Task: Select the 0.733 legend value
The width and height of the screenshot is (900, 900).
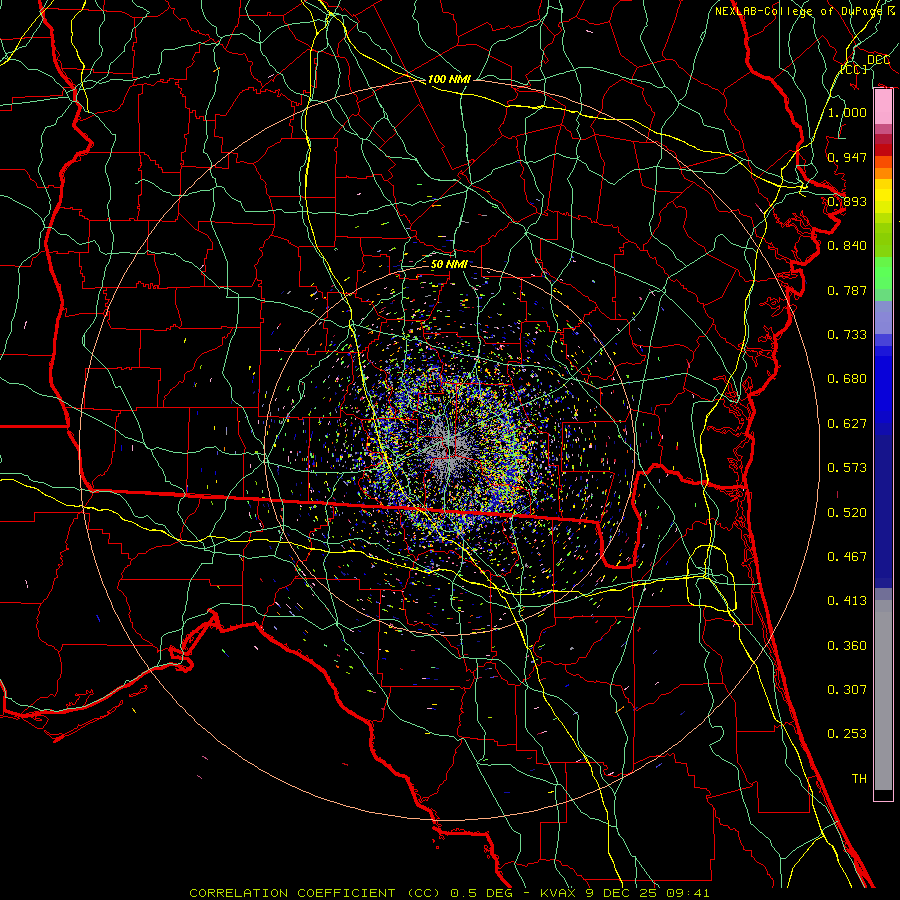Action: [x=847, y=335]
